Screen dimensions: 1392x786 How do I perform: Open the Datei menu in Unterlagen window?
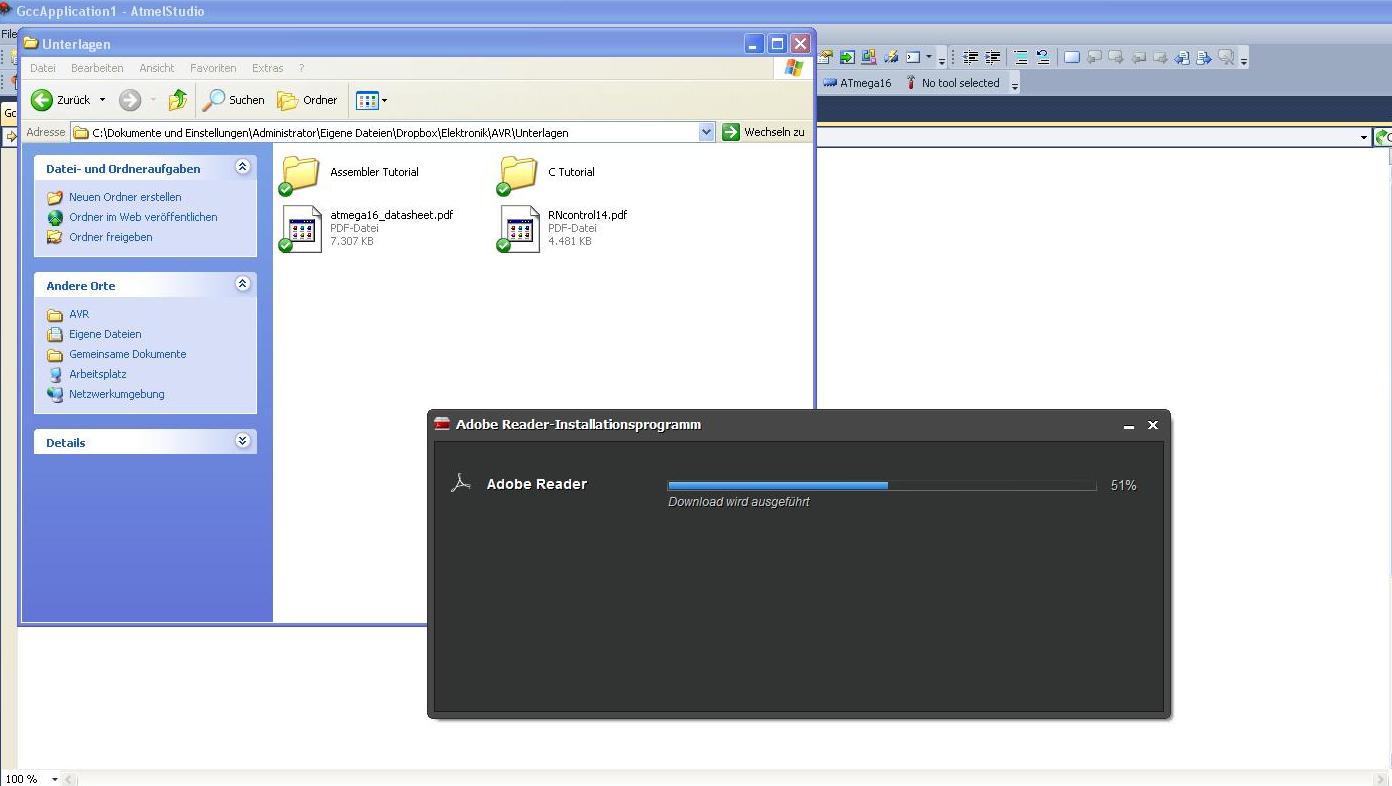tap(43, 68)
